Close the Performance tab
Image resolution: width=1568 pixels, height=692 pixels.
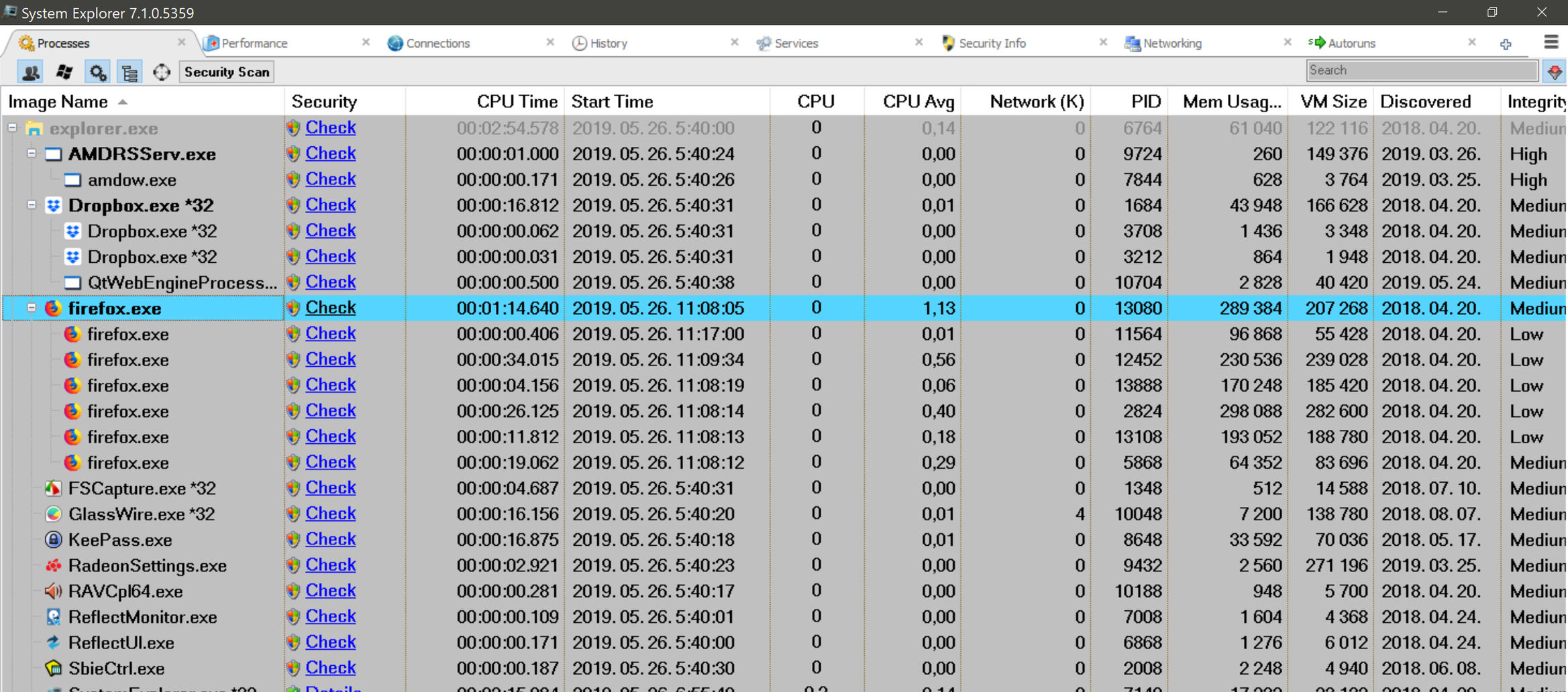(366, 42)
